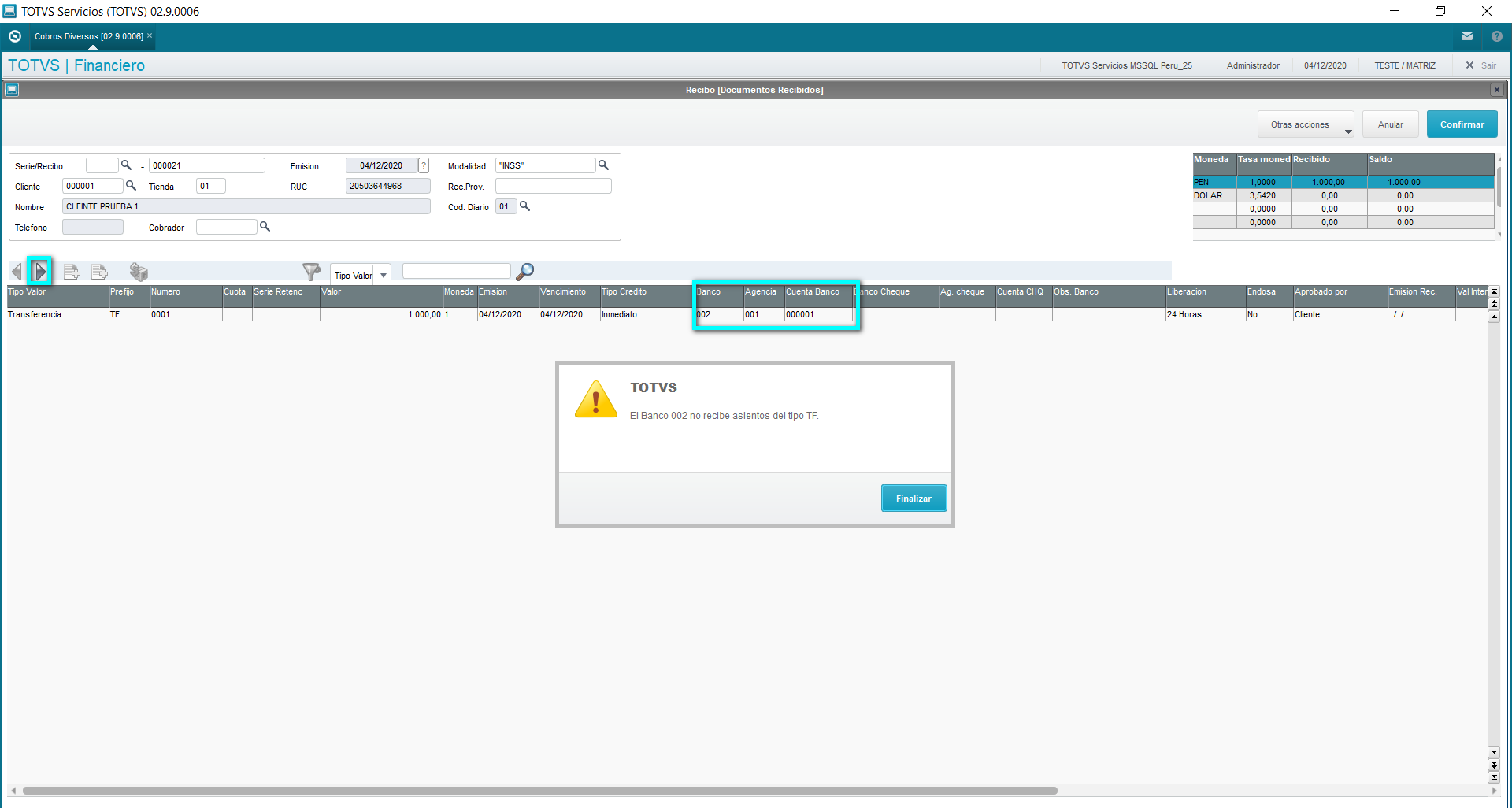The image size is (1512, 808).
Task: Click the question mark beside Emision date
Action: point(424,165)
